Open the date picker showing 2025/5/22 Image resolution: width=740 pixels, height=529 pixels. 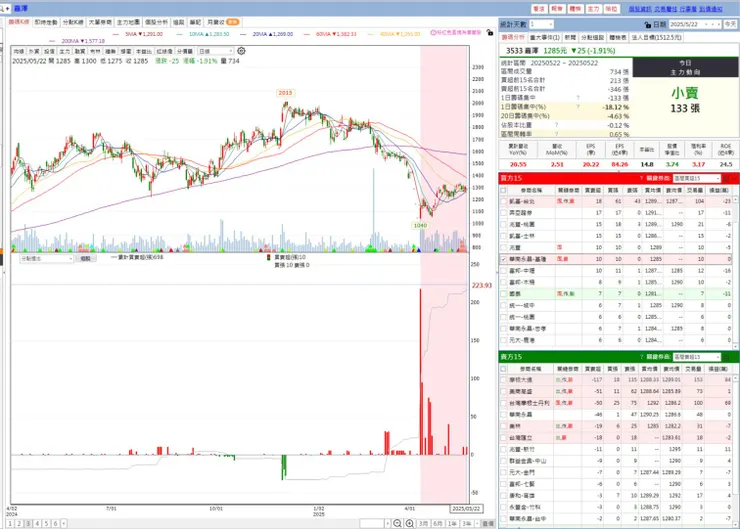point(696,25)
